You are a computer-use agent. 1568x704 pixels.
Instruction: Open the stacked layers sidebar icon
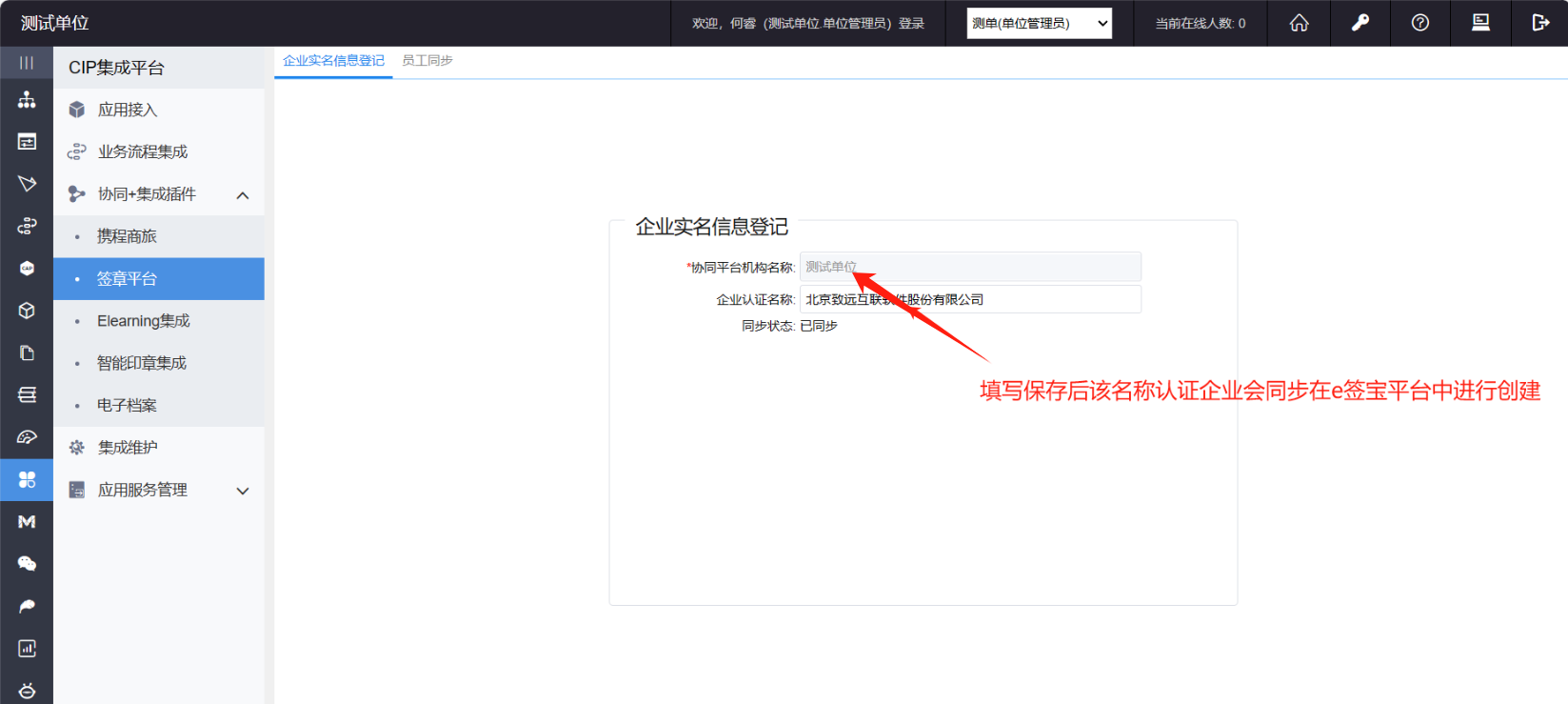click(27, 394)
